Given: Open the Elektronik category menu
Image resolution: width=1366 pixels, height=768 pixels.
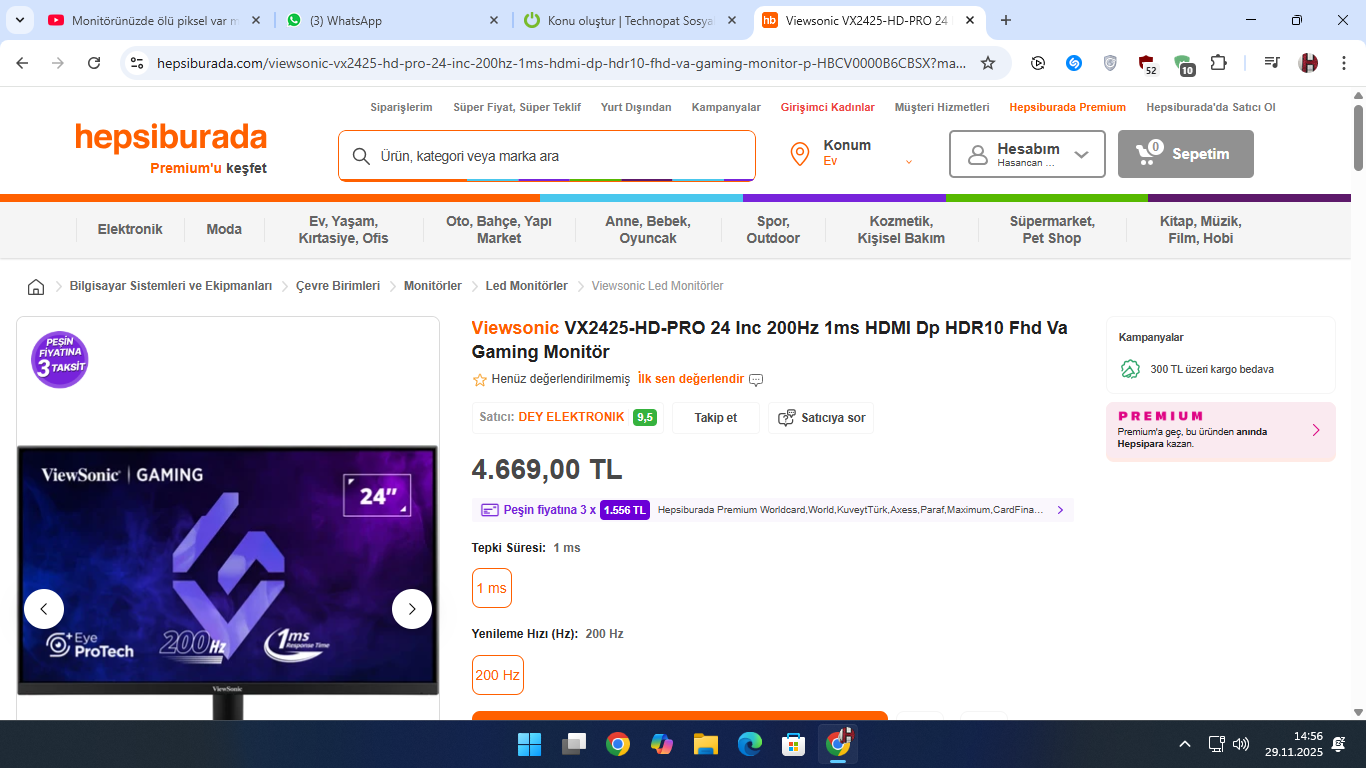Looking at the screenshot, I should (x=130, y=229).
